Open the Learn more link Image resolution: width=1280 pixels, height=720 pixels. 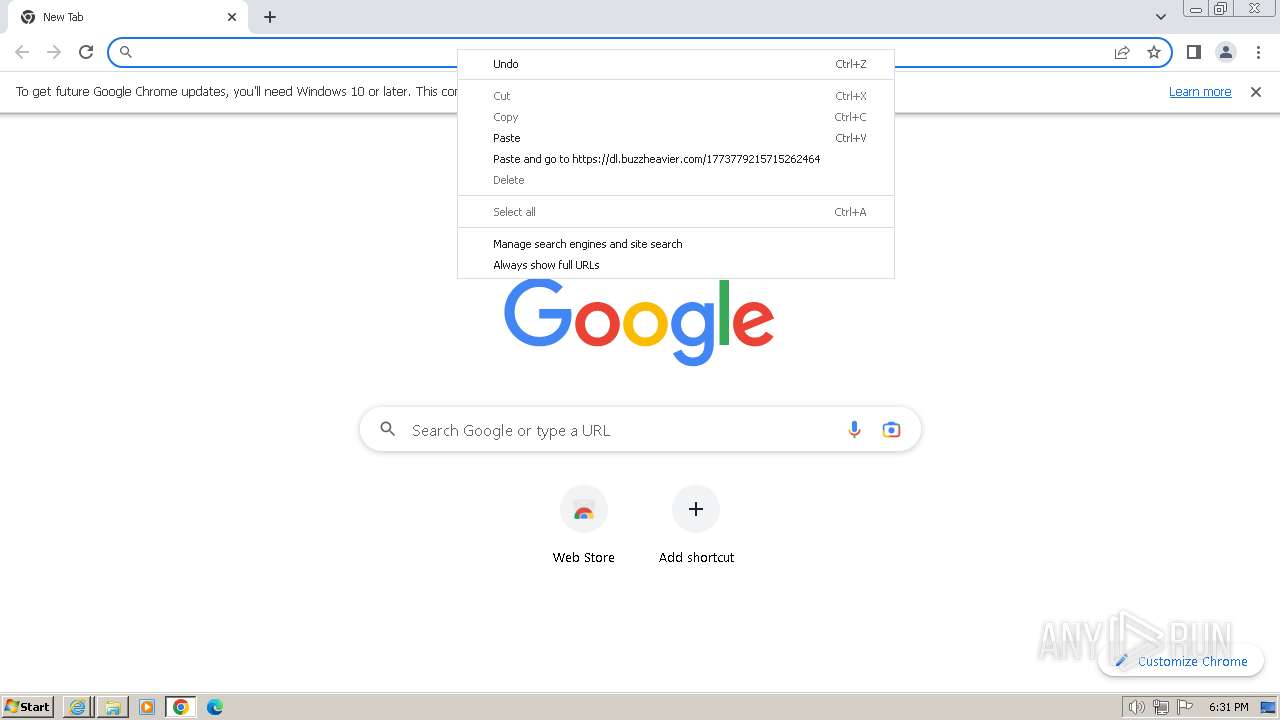(1200, 92)
